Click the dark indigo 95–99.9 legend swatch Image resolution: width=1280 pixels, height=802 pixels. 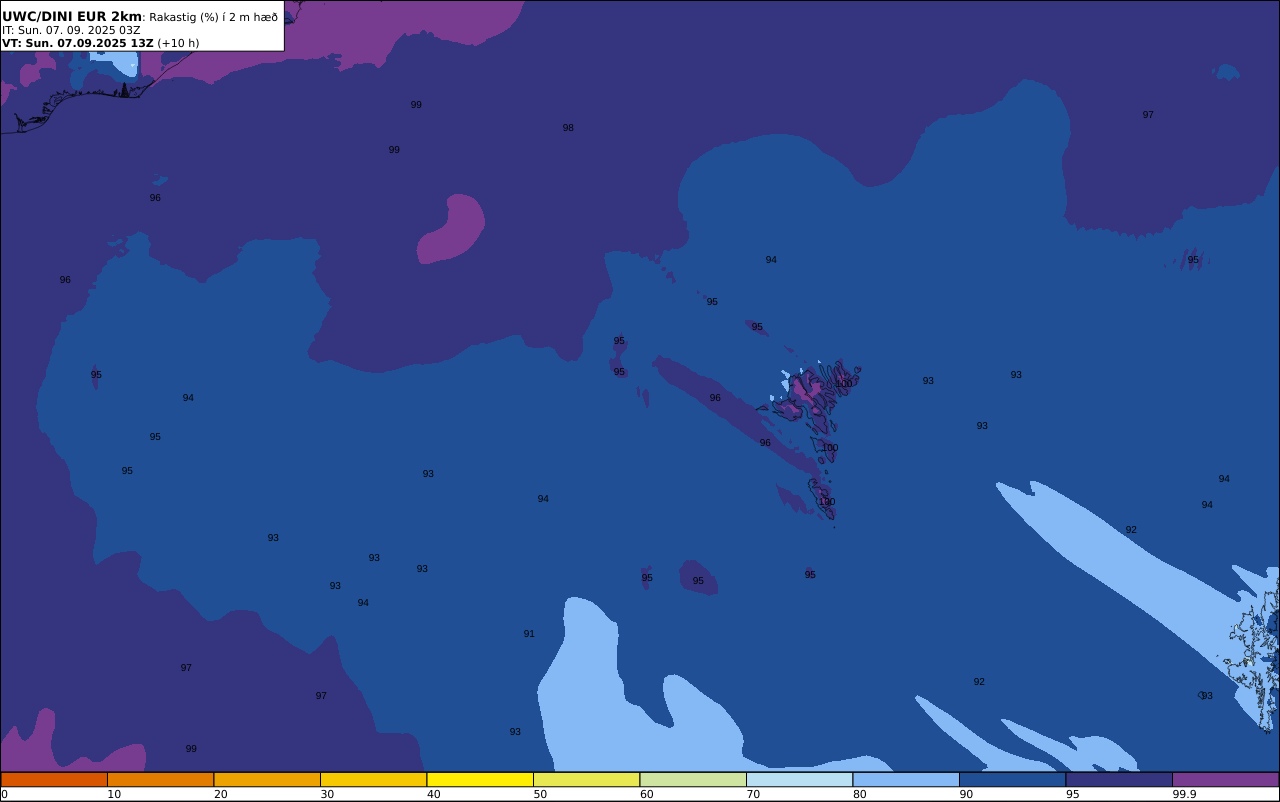[1119, 779]
